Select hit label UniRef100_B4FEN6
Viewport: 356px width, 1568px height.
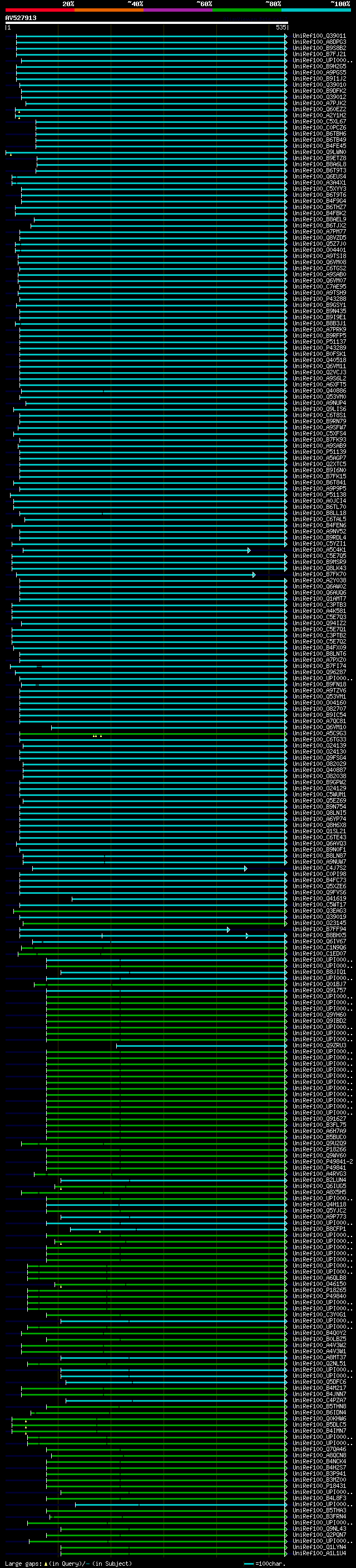pyautogui.click(x=319, y=525)
